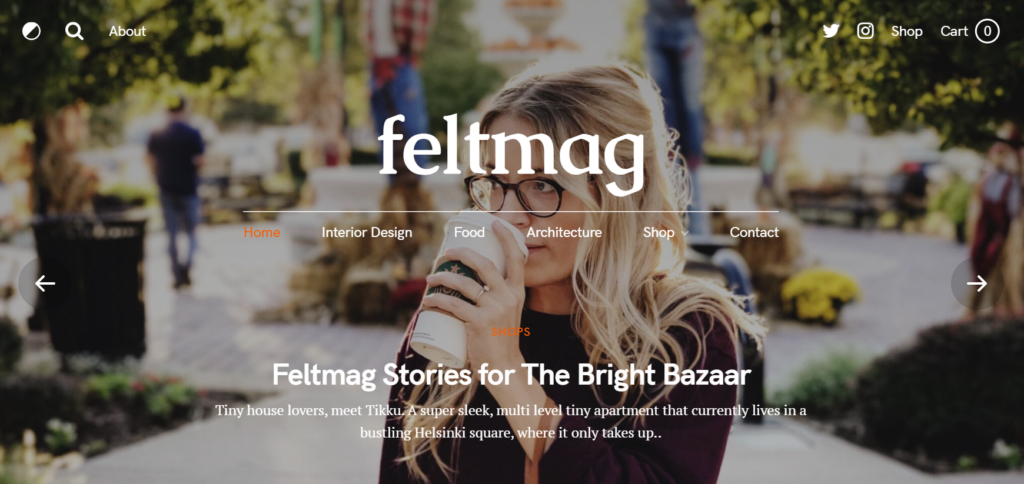Go to previous slide with left arrow
This screenshot has width=1024, height=484.
(45, 283)
